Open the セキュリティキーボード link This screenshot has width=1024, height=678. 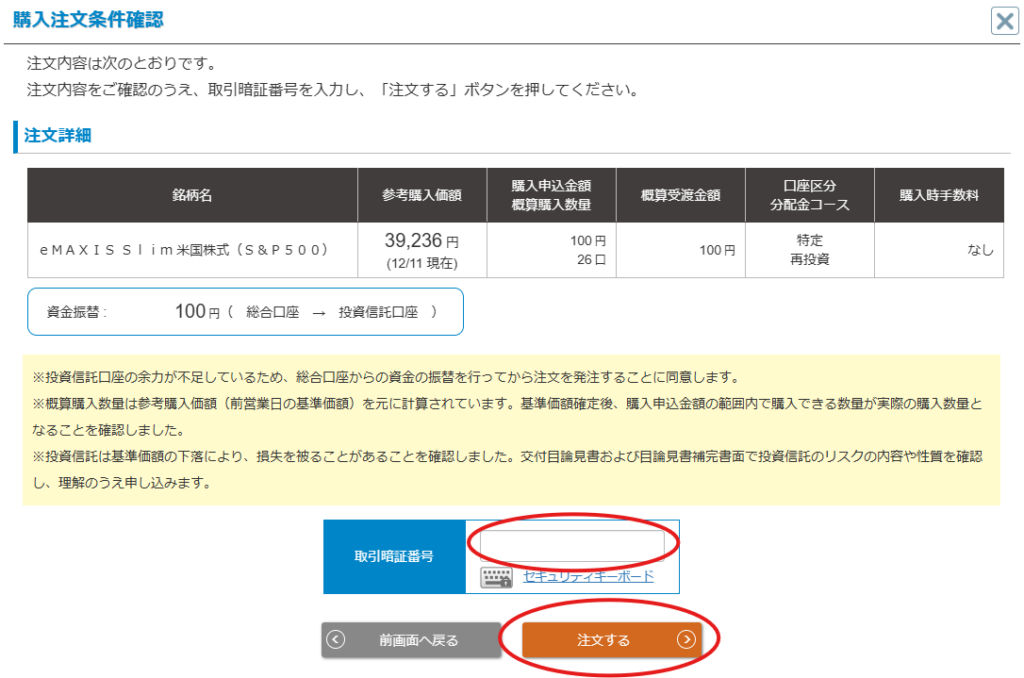click(588, 576)
